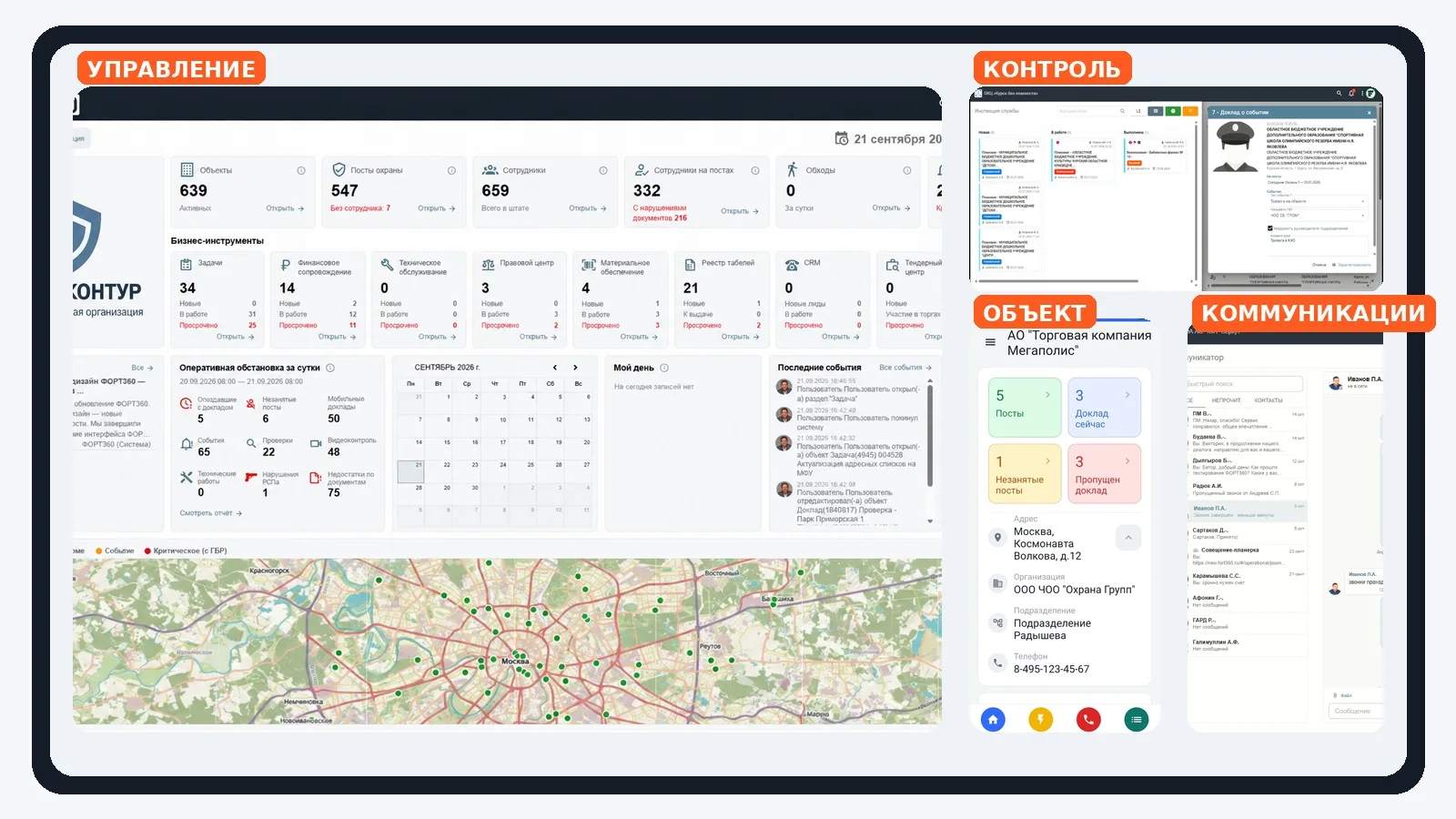Toggle notify-manager checkbox in Доклад о событии
The height and width of the screenshot is (819, 1456).
[1270, 228]
